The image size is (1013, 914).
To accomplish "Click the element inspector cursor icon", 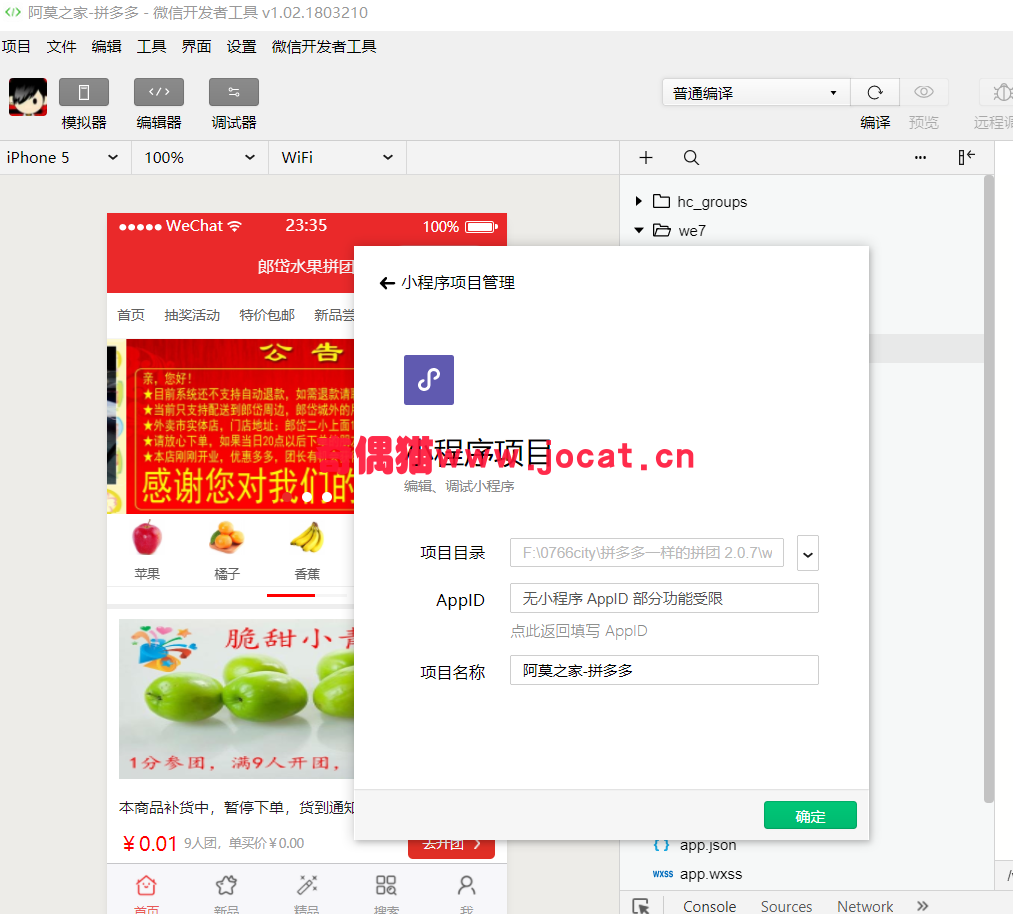I will 641,906.
